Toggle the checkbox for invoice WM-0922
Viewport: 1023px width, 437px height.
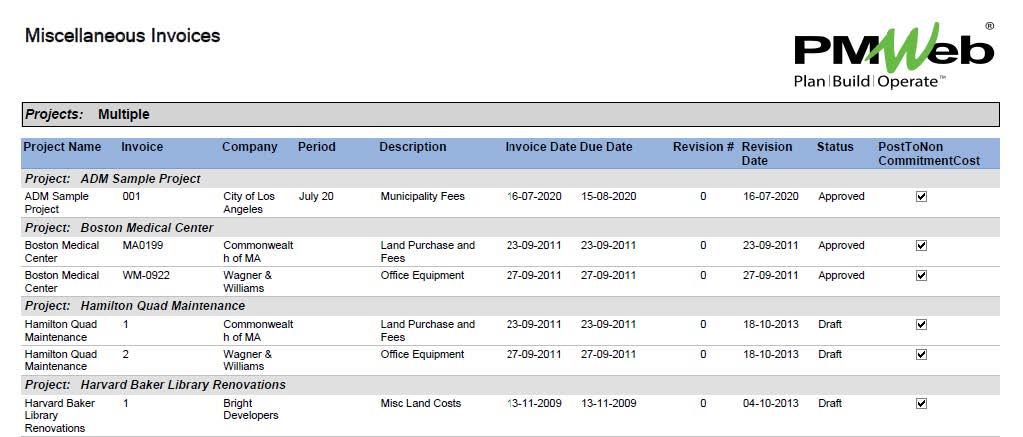[x=921, y=276]
